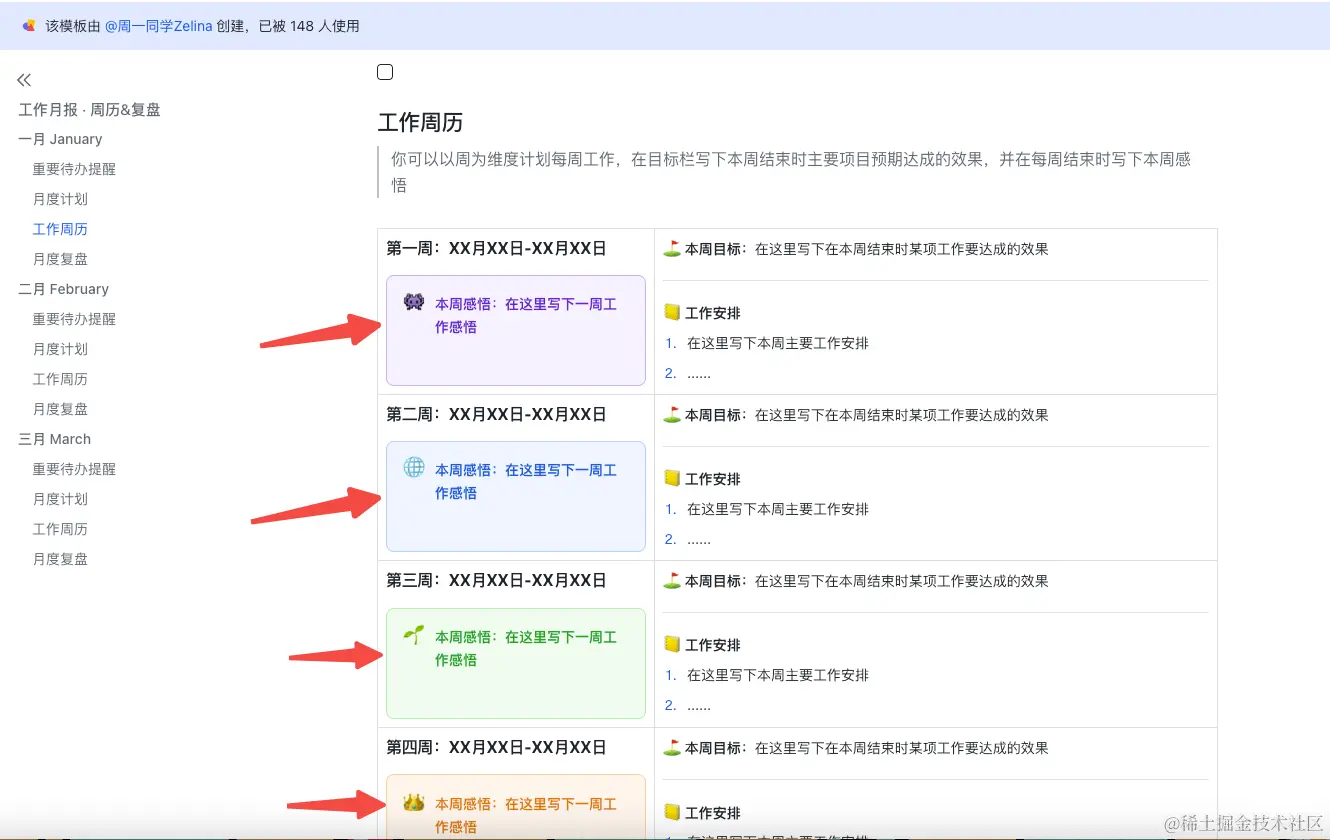Click the golf flag emoji in 第四周 row

tap(672, 747)
